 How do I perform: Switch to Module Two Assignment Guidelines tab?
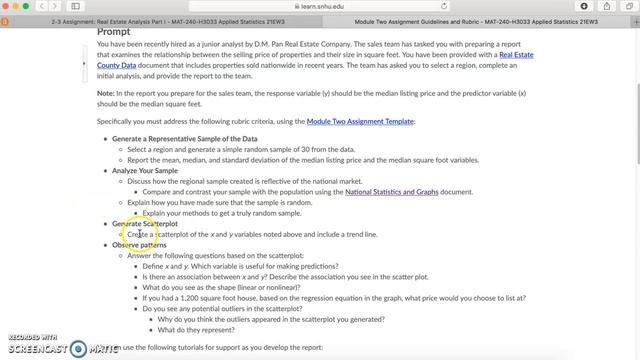(476, 22)
